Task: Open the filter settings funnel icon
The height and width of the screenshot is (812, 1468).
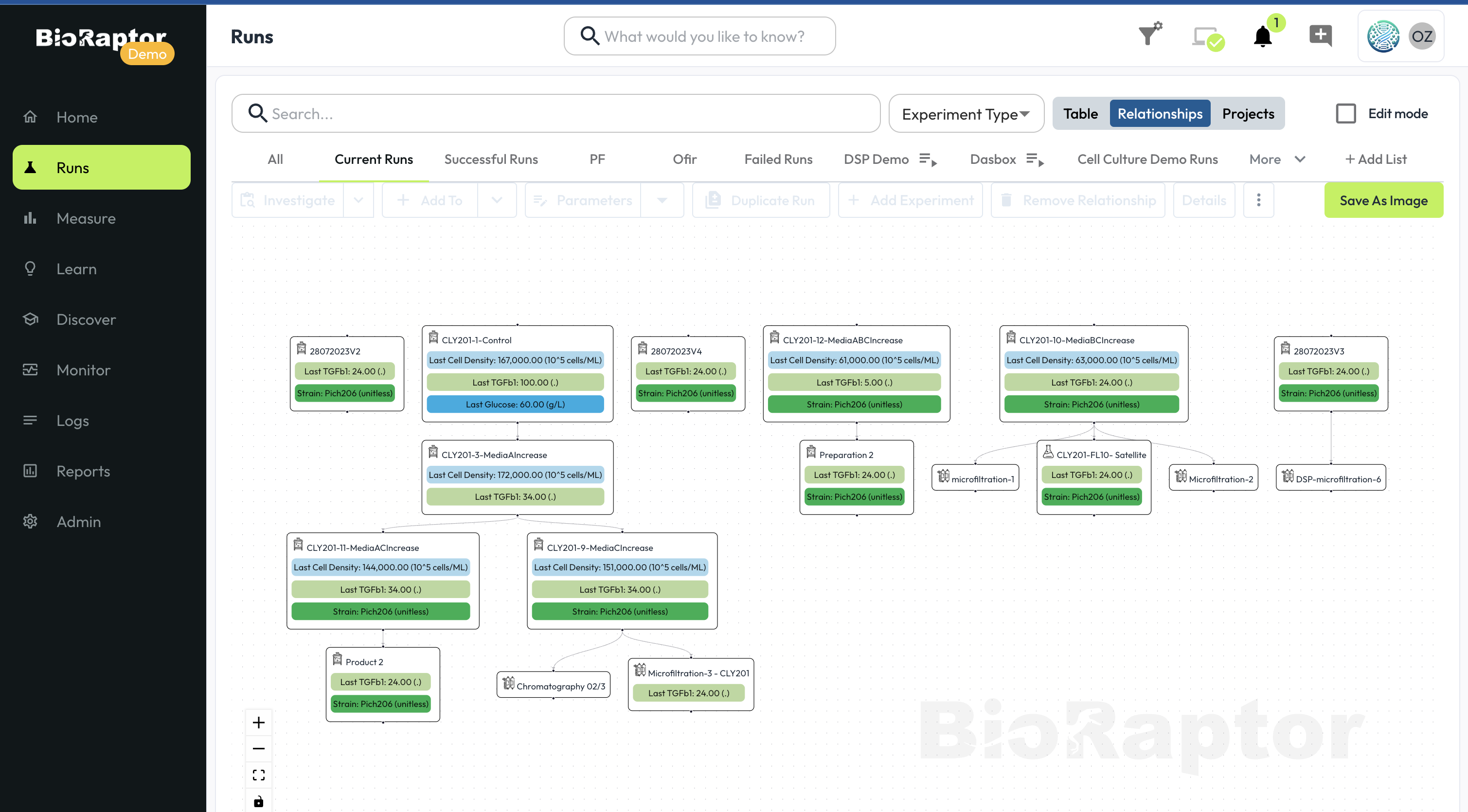Action: (1149, 35)
